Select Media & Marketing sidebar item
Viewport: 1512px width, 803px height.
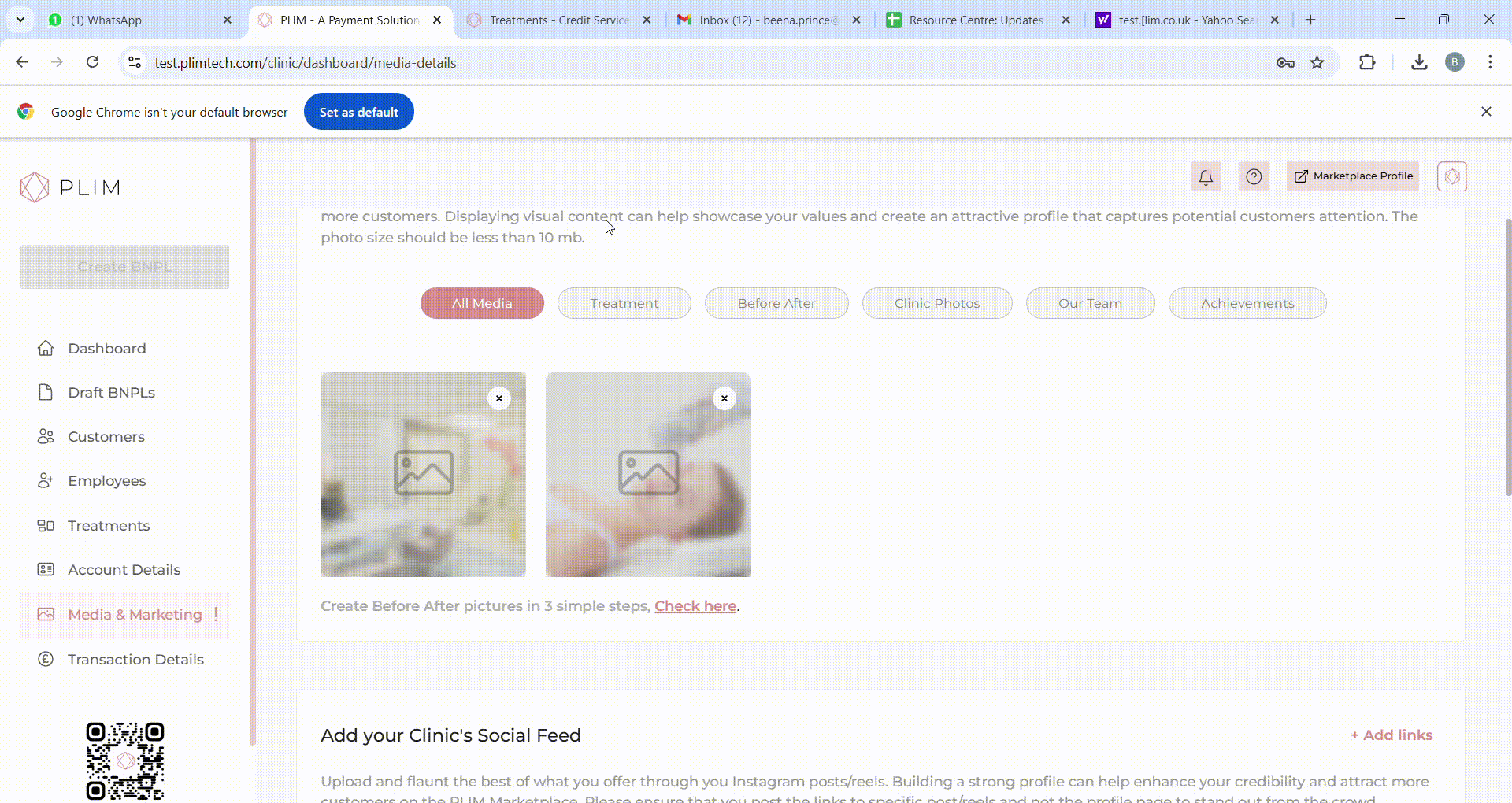click(x=124, y=614)
